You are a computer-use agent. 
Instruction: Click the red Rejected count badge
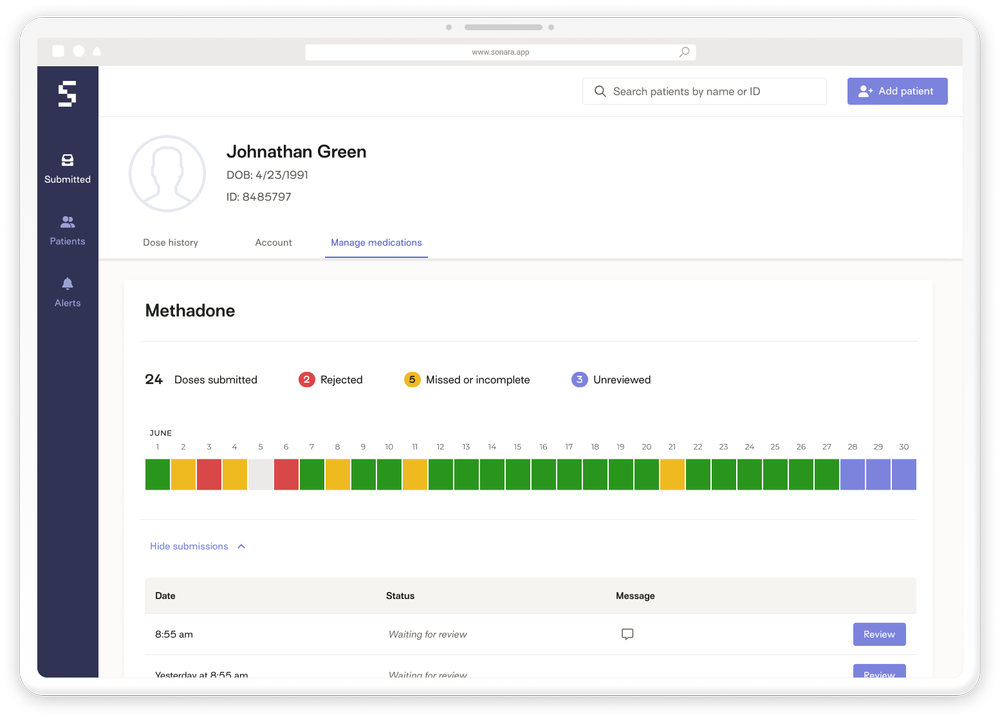tap(307, 379)
